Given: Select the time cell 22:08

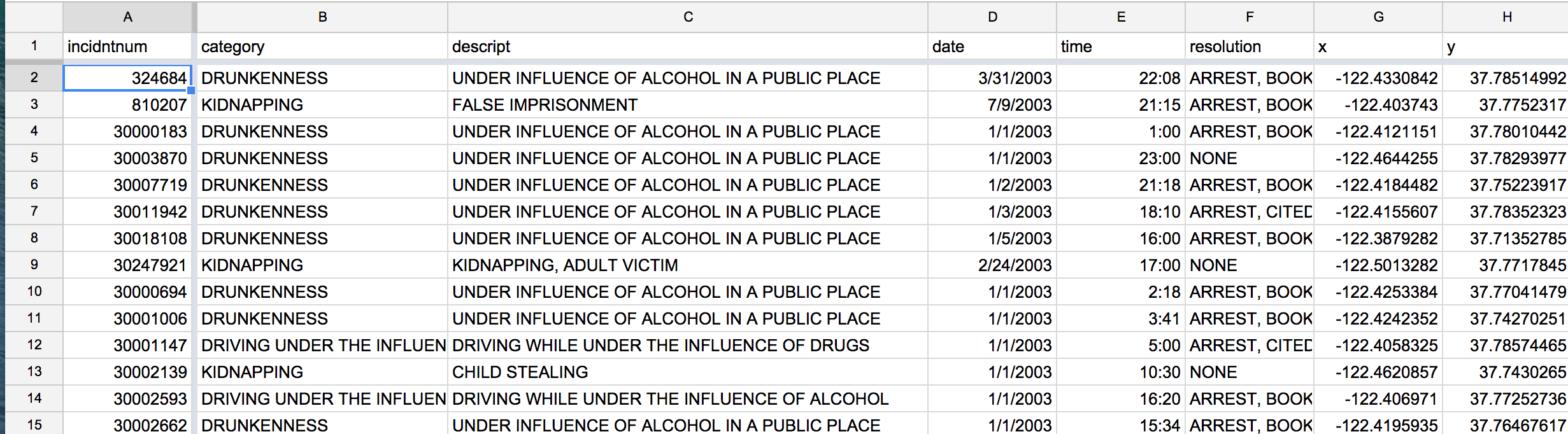Looking at the screenshot, I should [x=1121, y=78].
